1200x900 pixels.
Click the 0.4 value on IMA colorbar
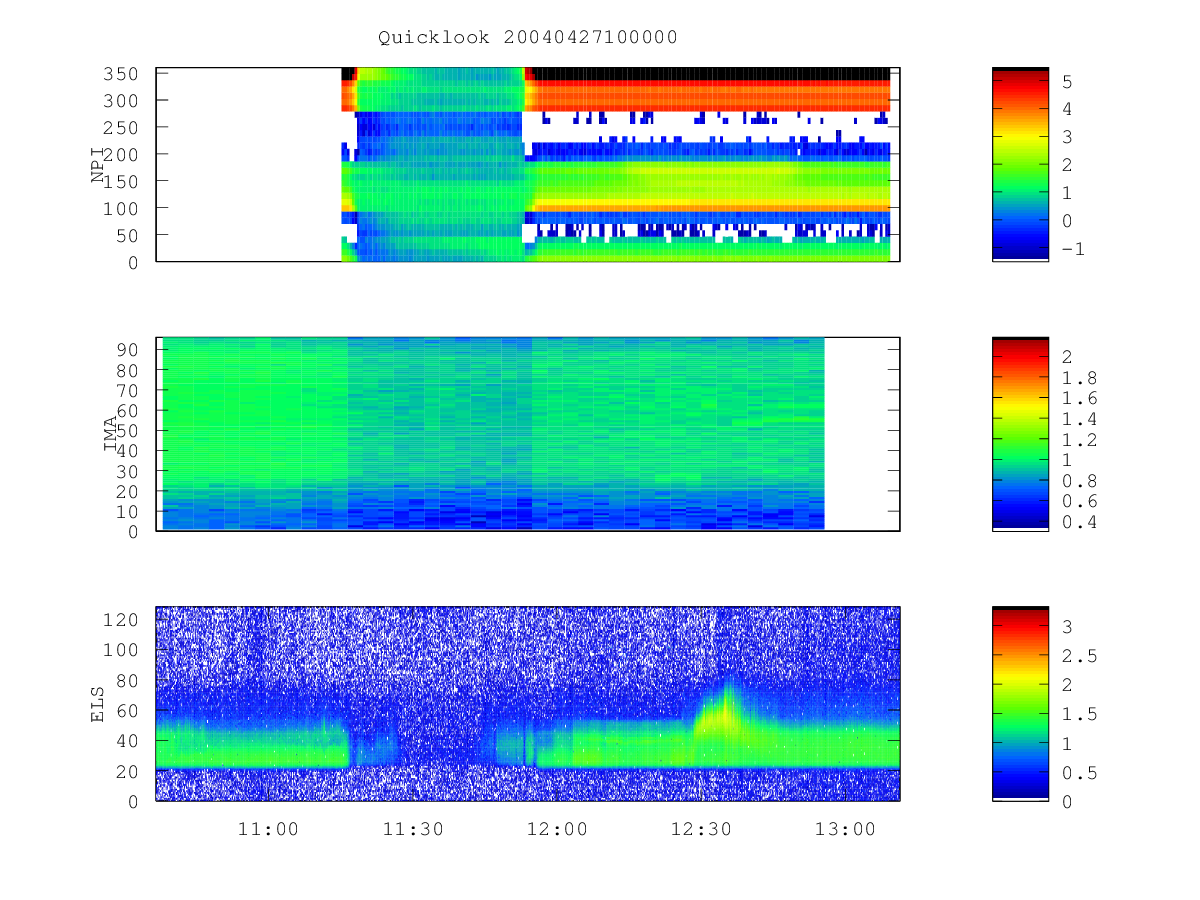coord(1078,522)
